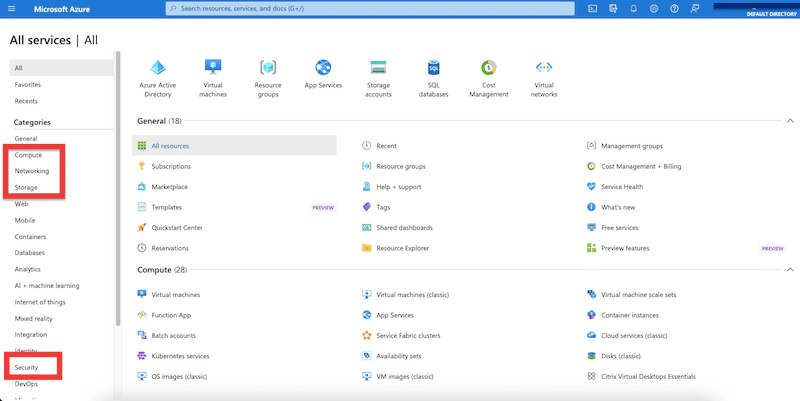Choose the Containers category
Image resolution: width=800 pixels, height=401 pixels.
[30, 237]
